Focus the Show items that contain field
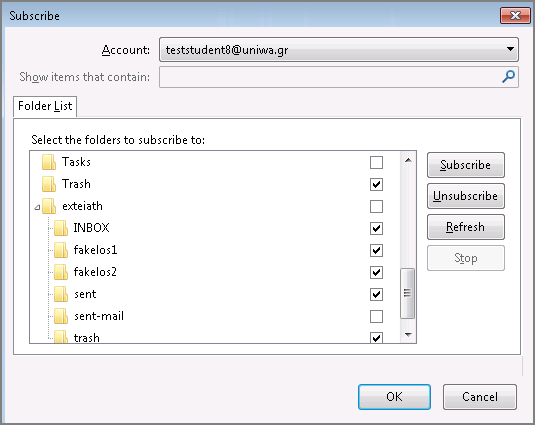The image size is (535, 425). point(339,77)
